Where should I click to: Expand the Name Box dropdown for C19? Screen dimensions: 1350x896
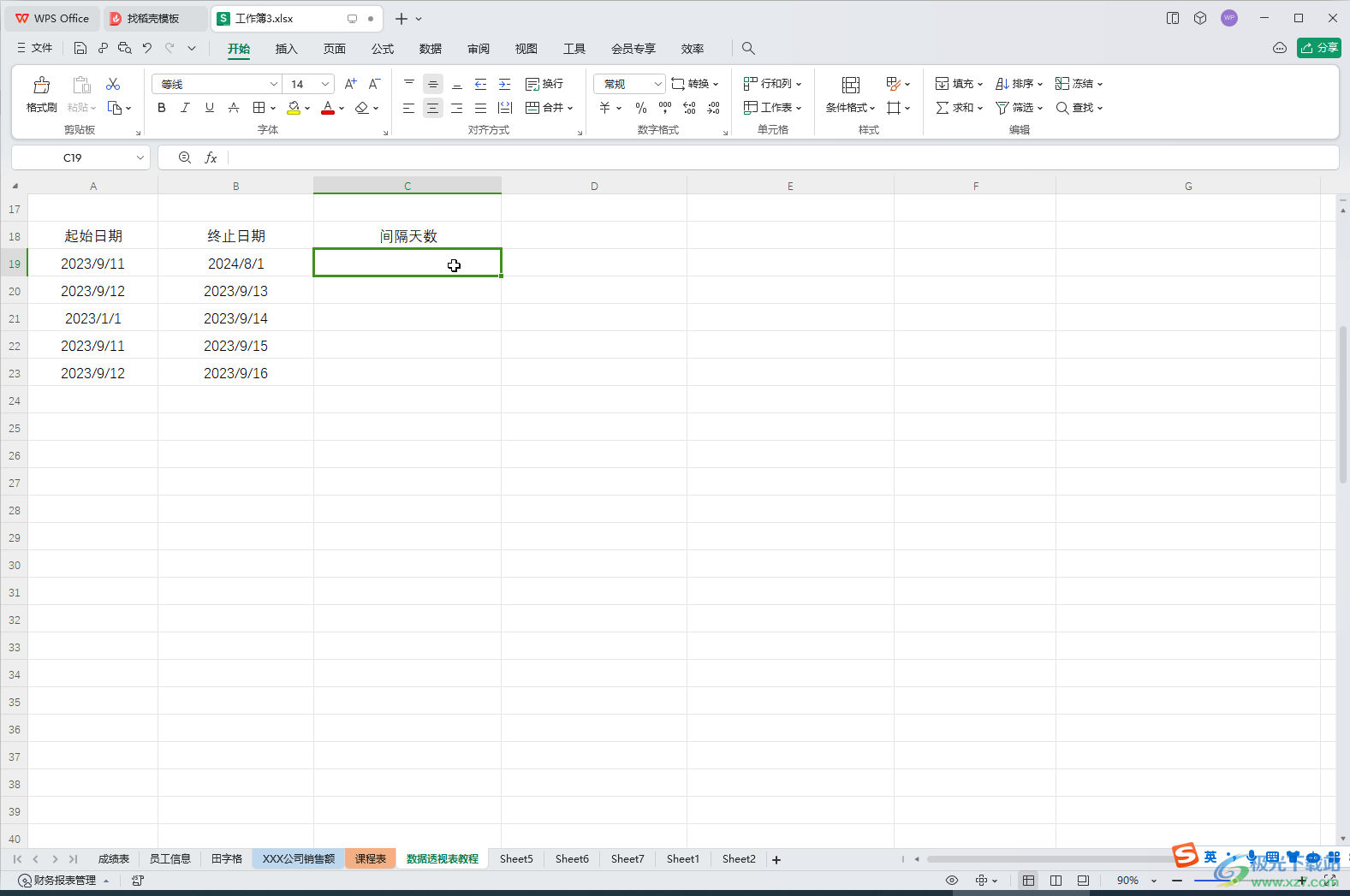click(x=140, y=157)
